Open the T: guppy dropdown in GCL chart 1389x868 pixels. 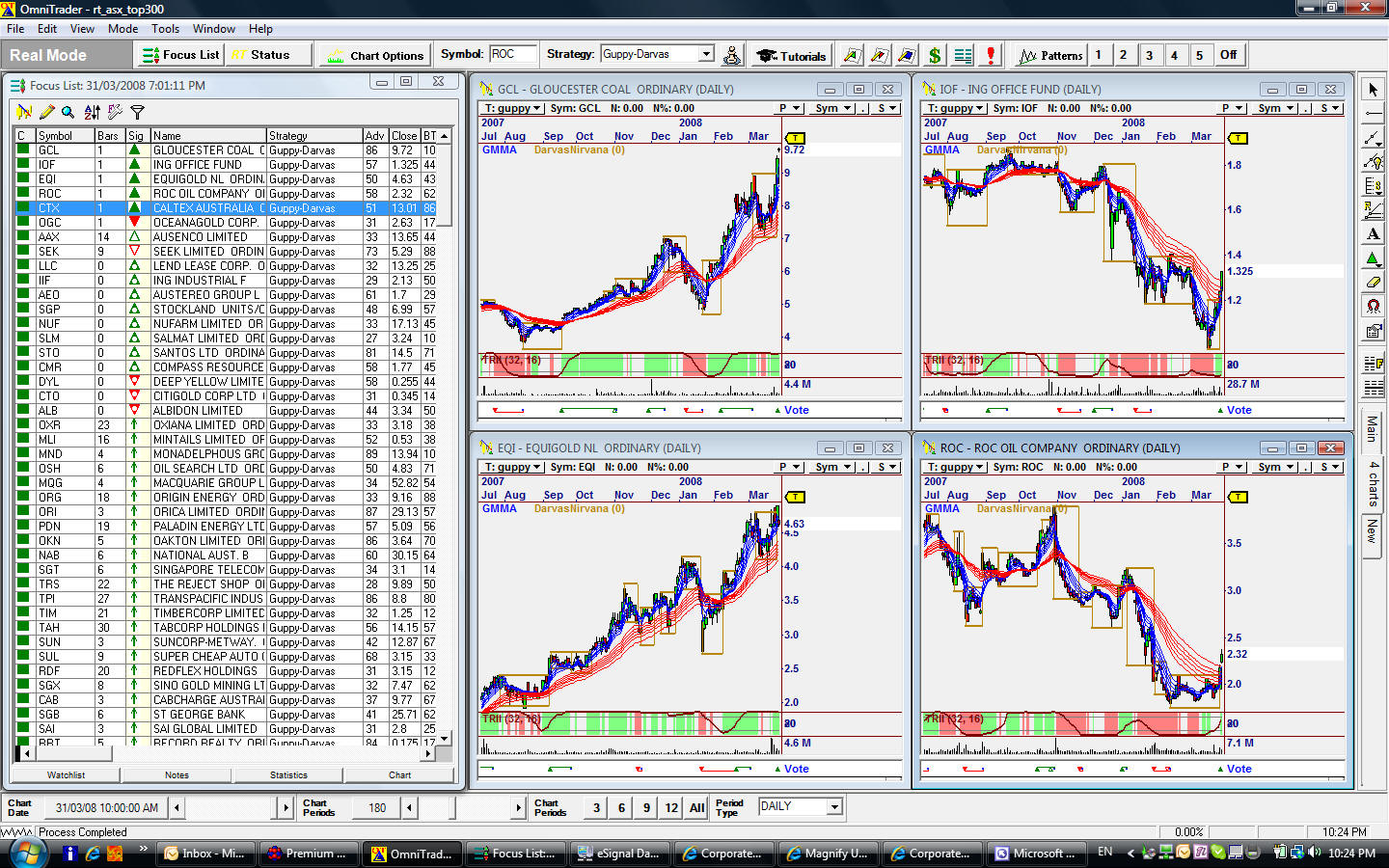point(512,108)
